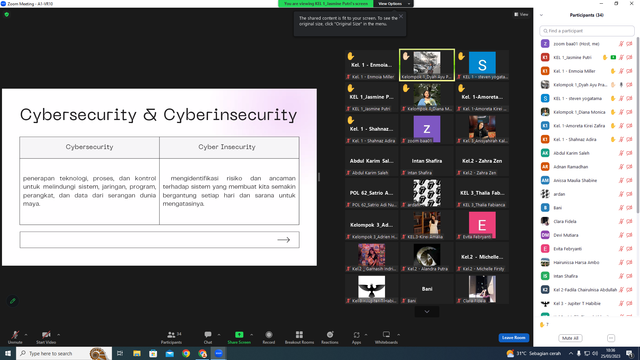640x360 pixels.
Task: Change gallery layout with the View button
Action: pos(521,14)
